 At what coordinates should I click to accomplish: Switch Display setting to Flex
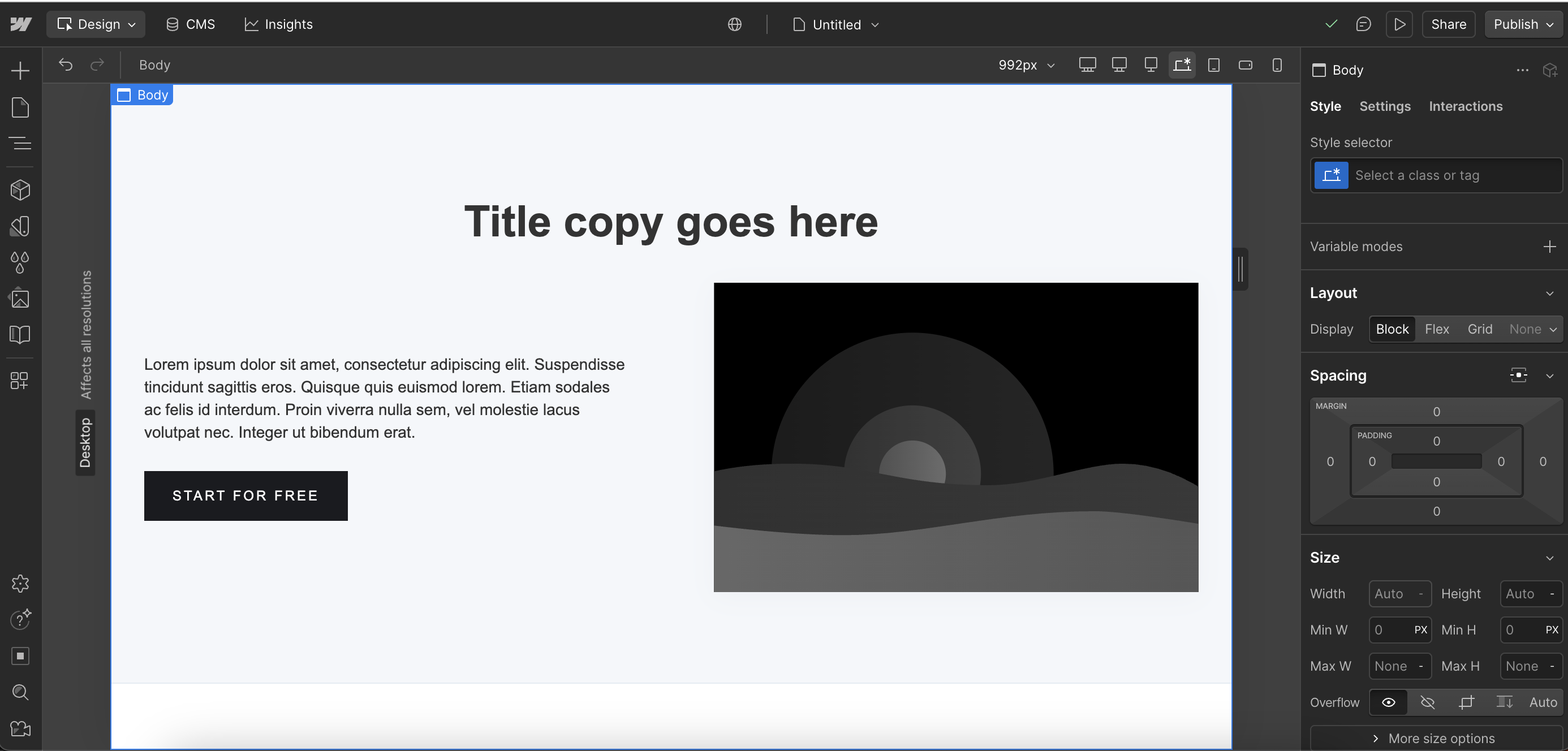click(x=1437, y=329)
